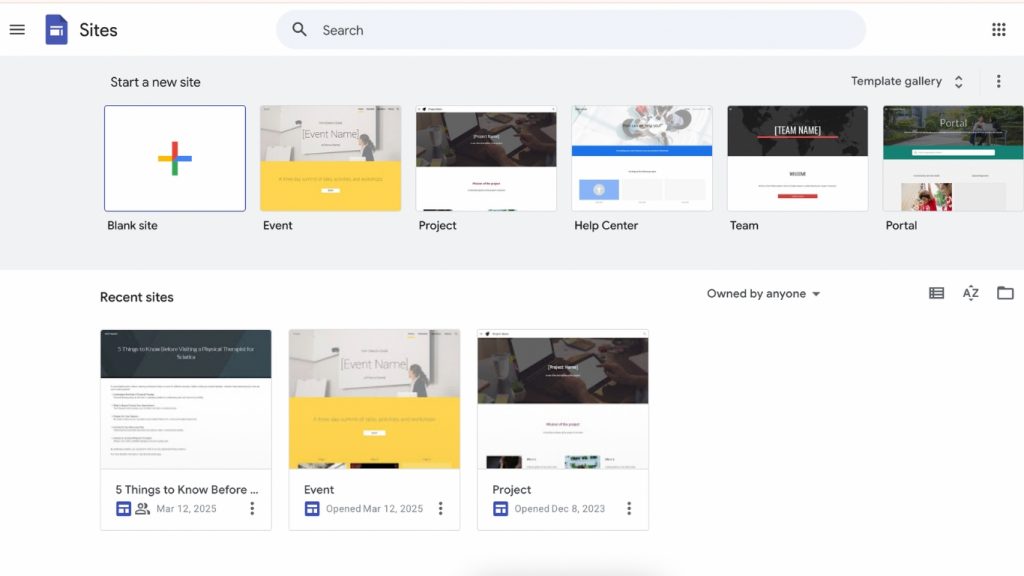This screenshot has height=576, width=1024.
Task: Click the Sites icon on the Event card
Action: 312,508
